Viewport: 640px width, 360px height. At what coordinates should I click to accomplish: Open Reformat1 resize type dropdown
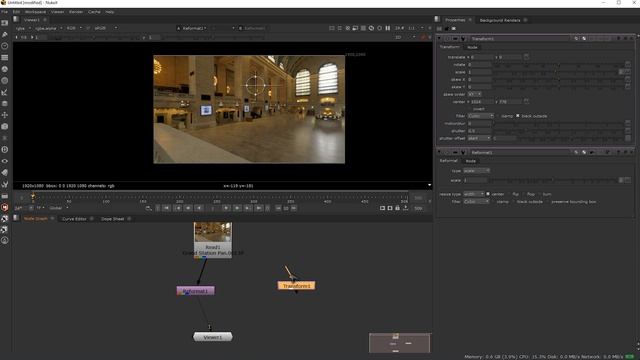click(474, 194)
